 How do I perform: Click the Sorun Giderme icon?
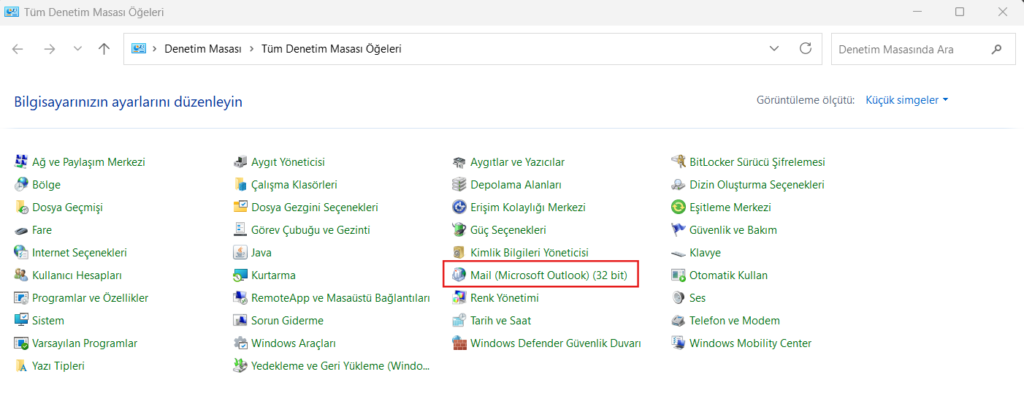point(240,320)
